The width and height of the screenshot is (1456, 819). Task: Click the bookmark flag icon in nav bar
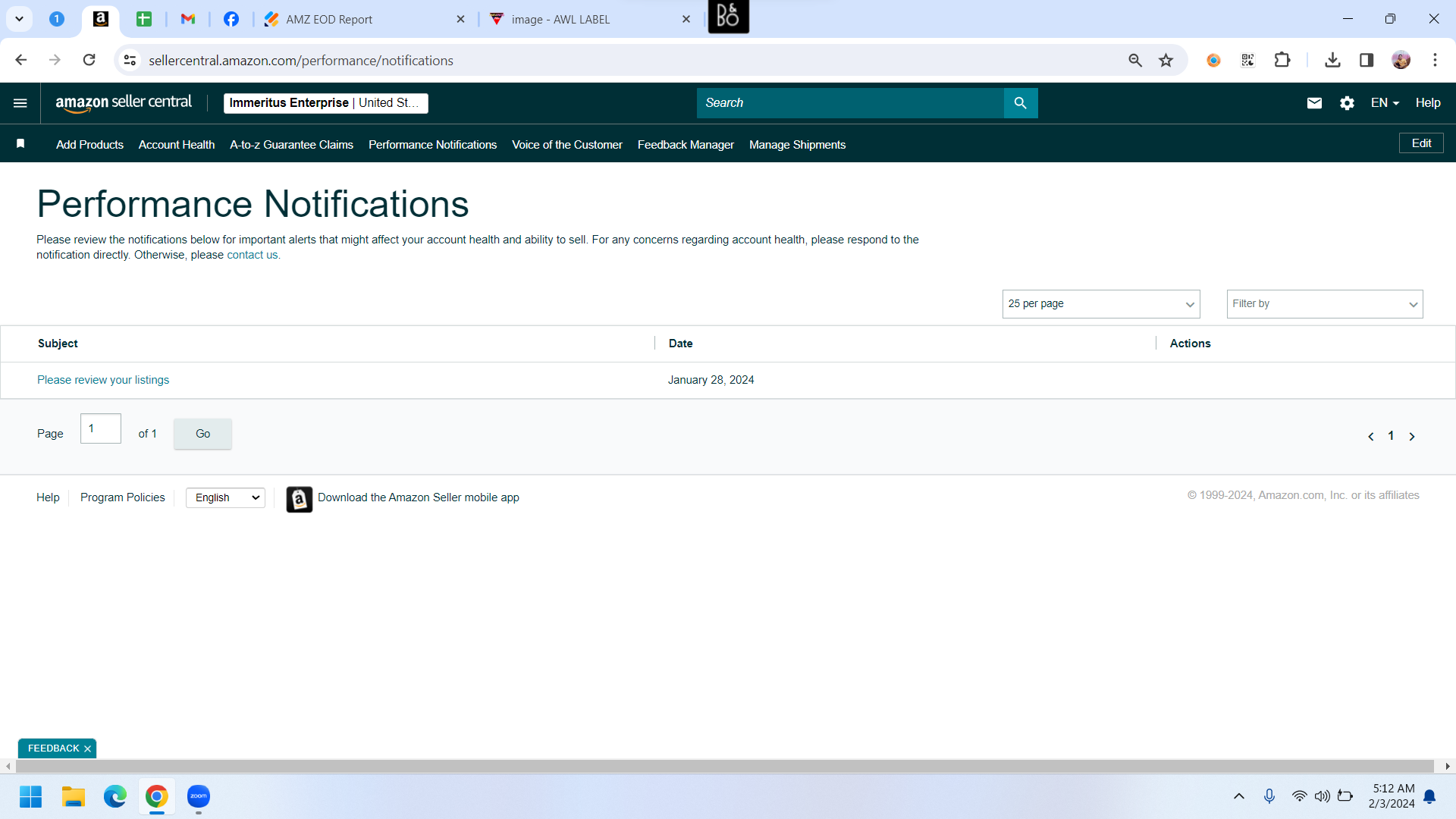click(x=20, y=144)
